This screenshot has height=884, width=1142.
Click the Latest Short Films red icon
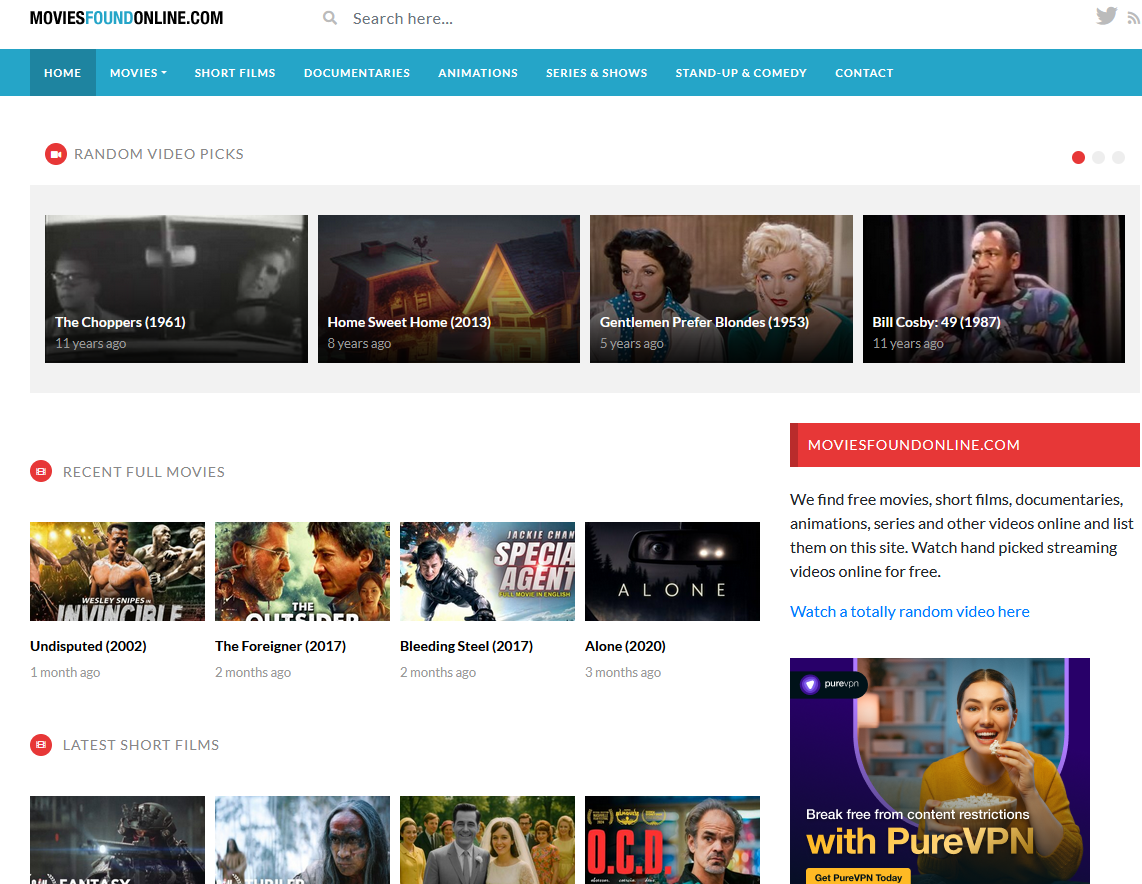(x=41, y=744)
